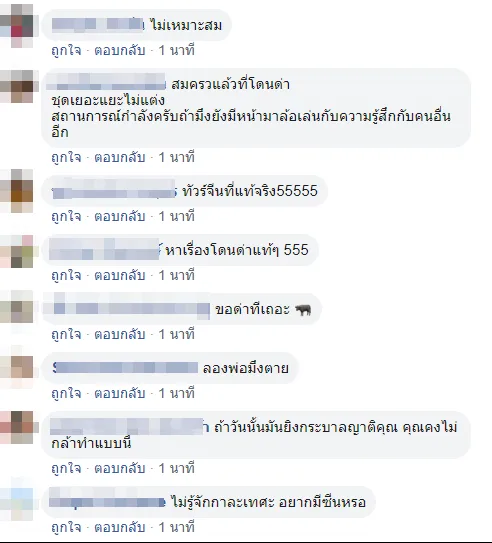Like the ทัวร์จีนที่แท้จริง55555 comment
The height and width of the screenshot is (543, 492).
pos(66,216)
